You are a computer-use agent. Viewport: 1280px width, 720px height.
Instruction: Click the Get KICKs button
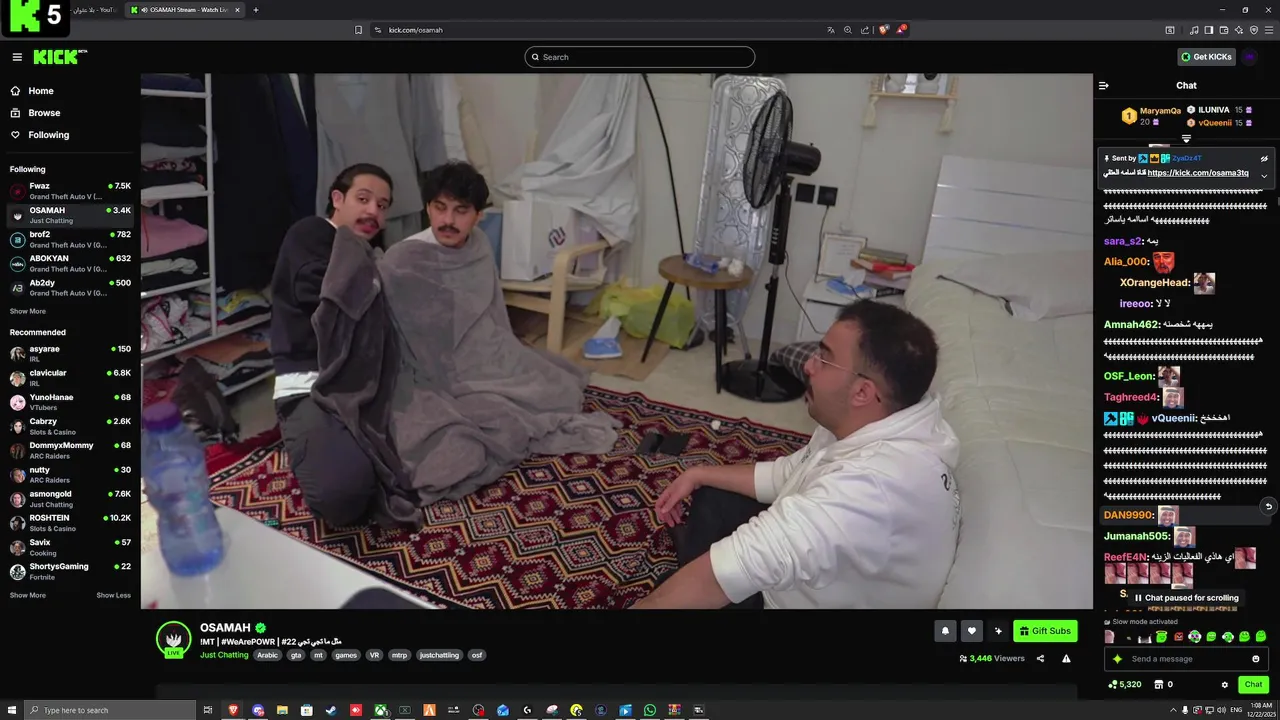pos(1206,57)
